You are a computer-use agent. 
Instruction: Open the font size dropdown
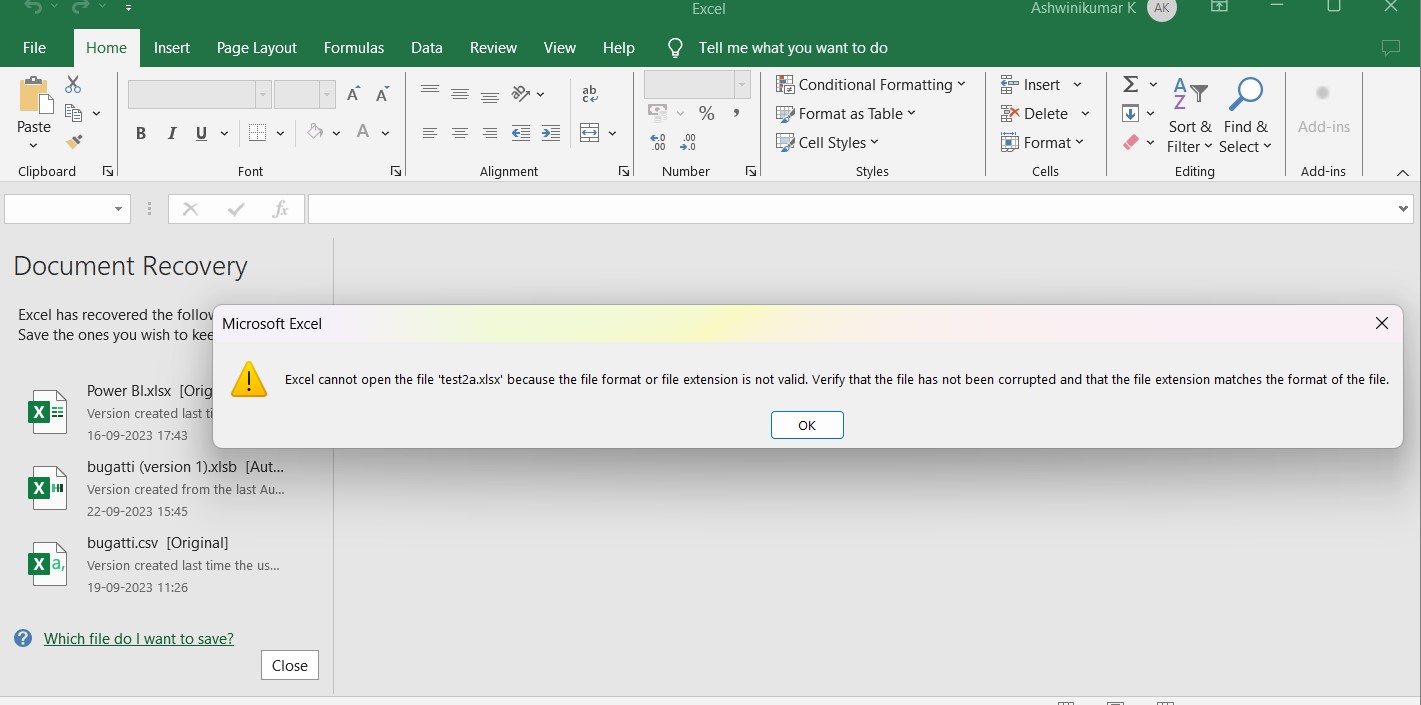point(327,95)
